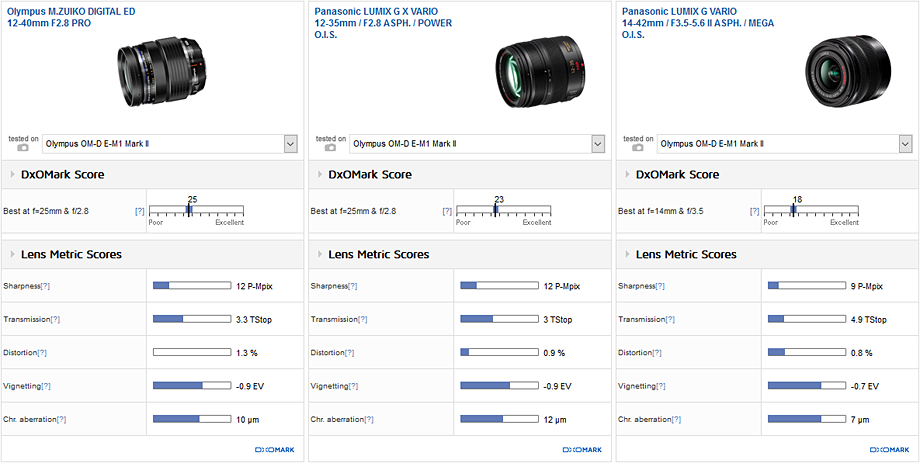The width and height of the screenshot is (920, 463).
Task: Open Distortion [?] help in the Olympus 12-40mm panel
Action: (42, 353)
